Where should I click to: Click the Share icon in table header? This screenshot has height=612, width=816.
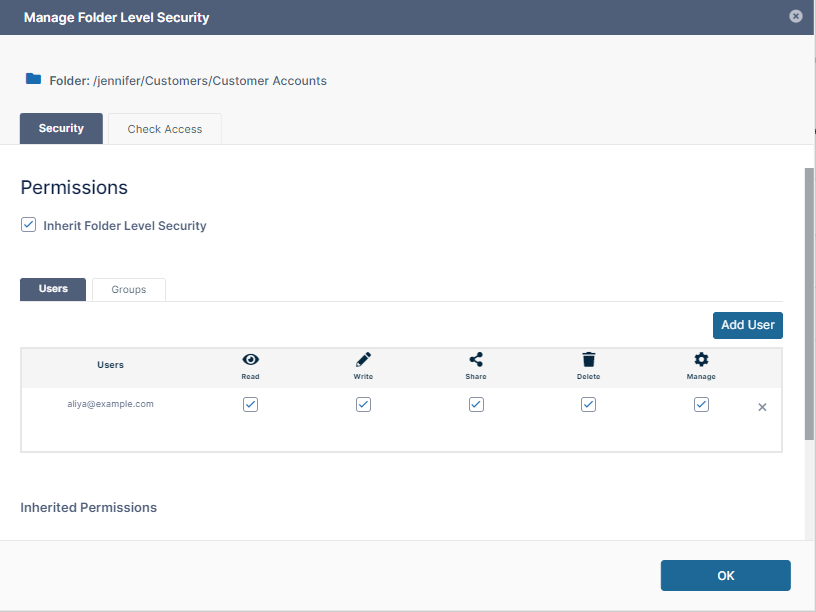476,360
